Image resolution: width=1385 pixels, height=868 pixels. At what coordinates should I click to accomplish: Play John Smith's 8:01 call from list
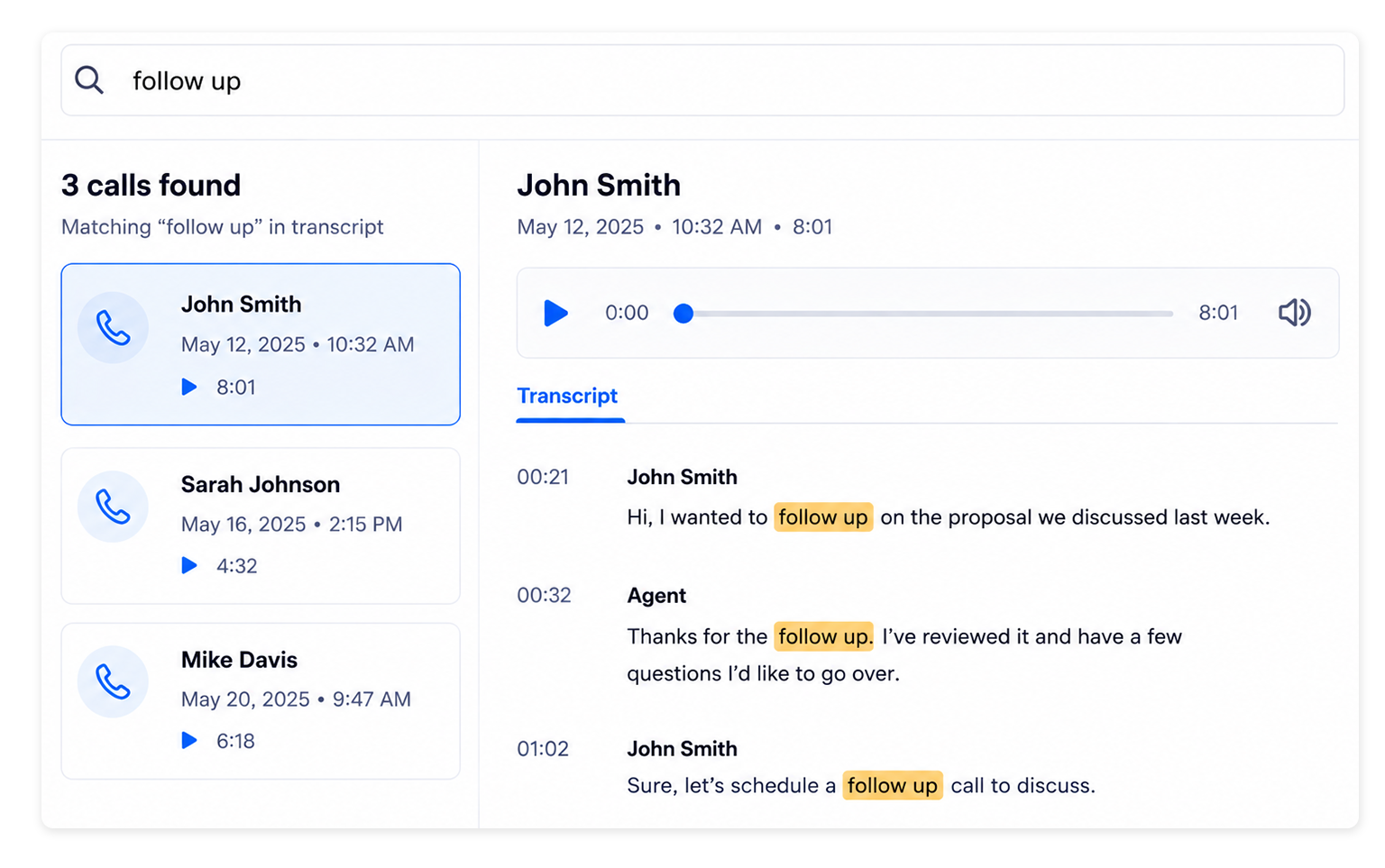tap(189, 387)
